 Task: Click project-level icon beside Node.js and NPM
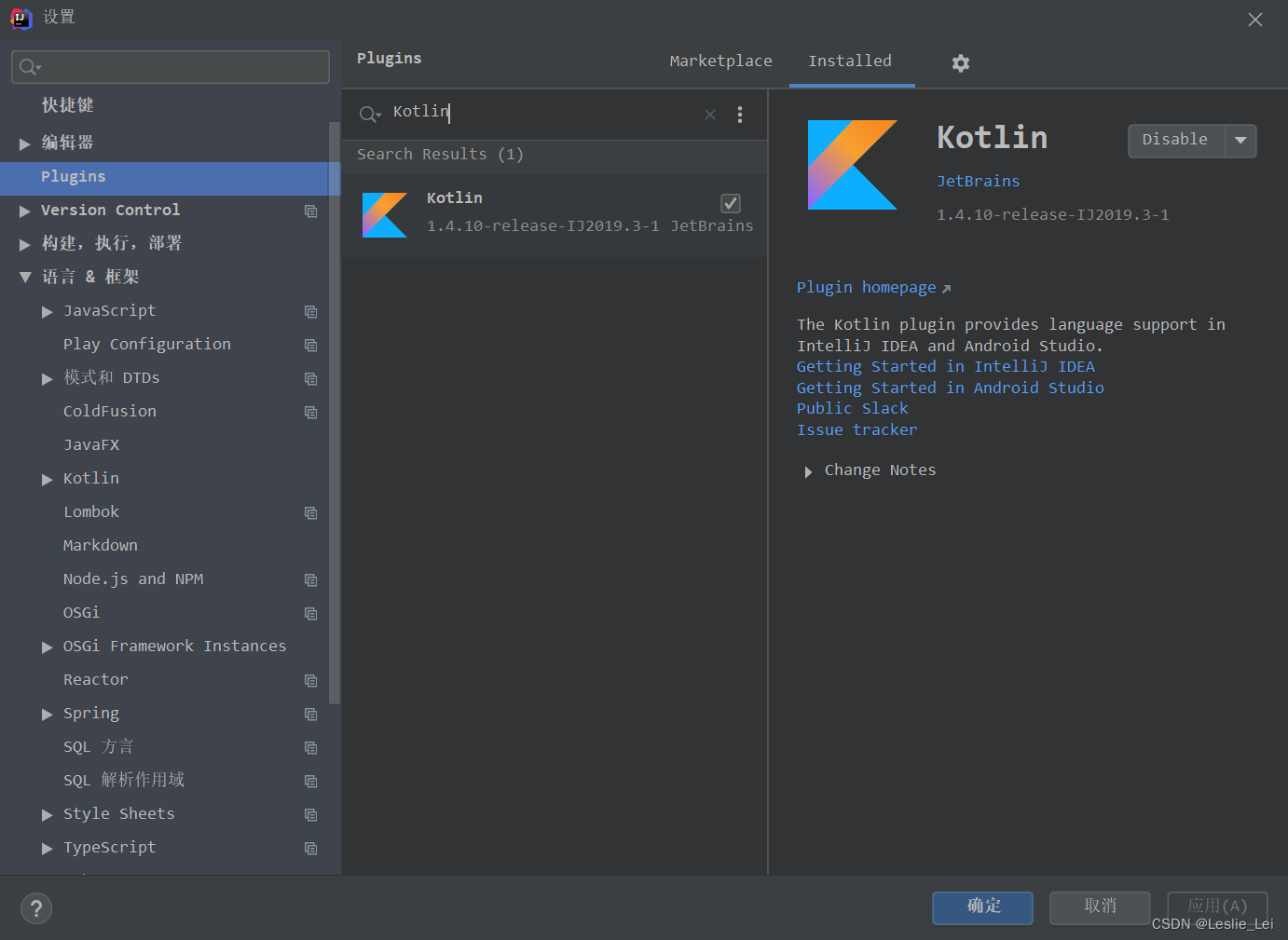pos(311,579)
